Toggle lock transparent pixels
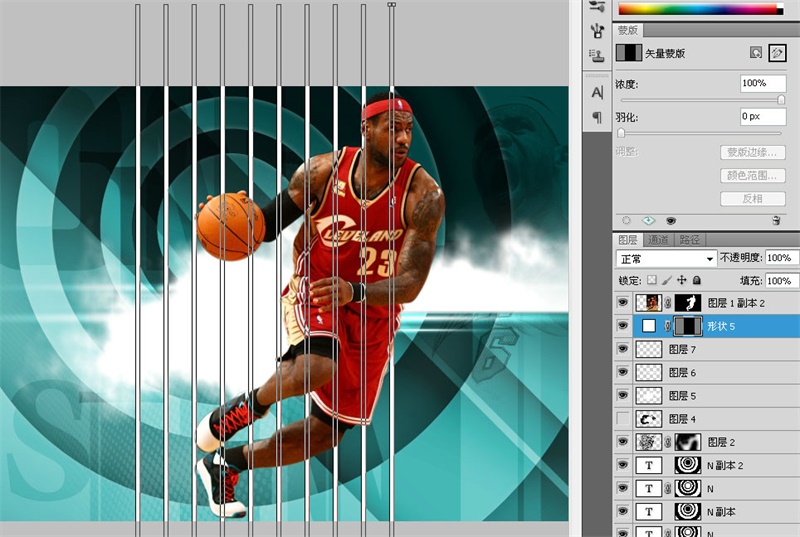 tap(652, 281)
